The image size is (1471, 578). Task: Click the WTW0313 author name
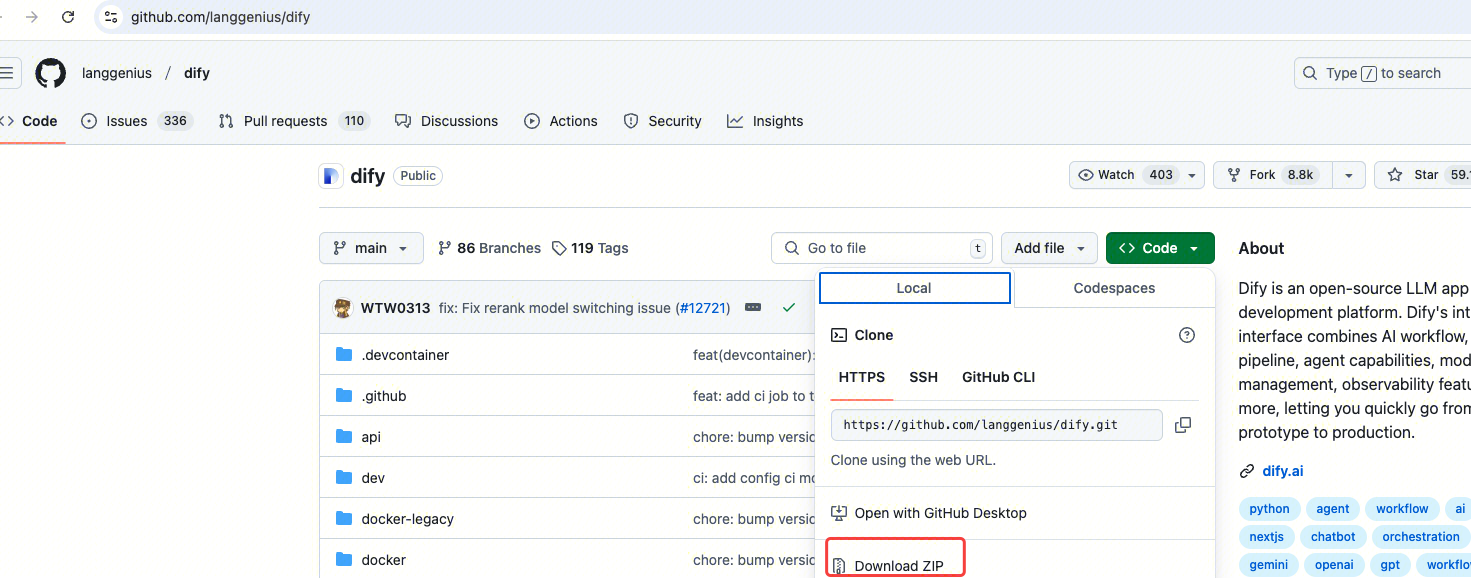tap(395, 308)
